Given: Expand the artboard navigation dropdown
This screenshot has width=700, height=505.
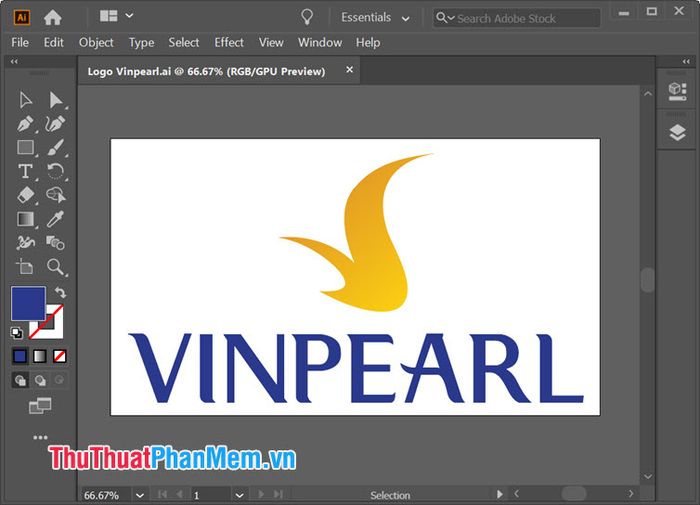Looking at the screenshot, I should pyautogui.click(x=239, y=495).
